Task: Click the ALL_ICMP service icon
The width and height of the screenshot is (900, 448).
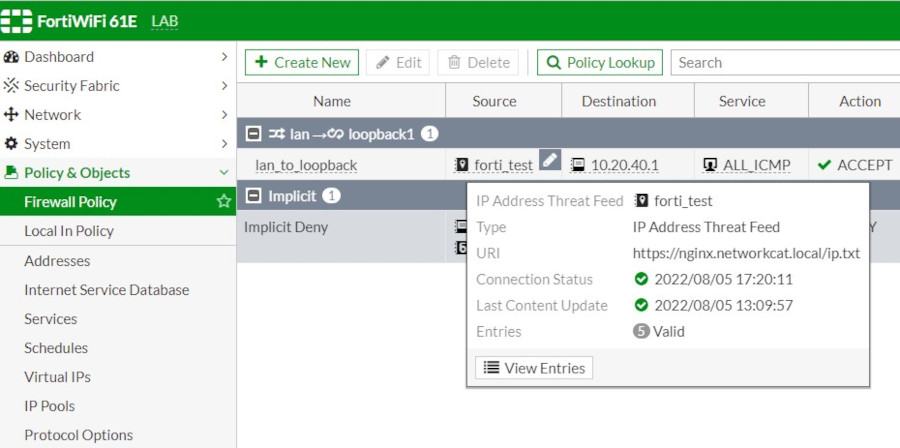Action: click(710, 165)
